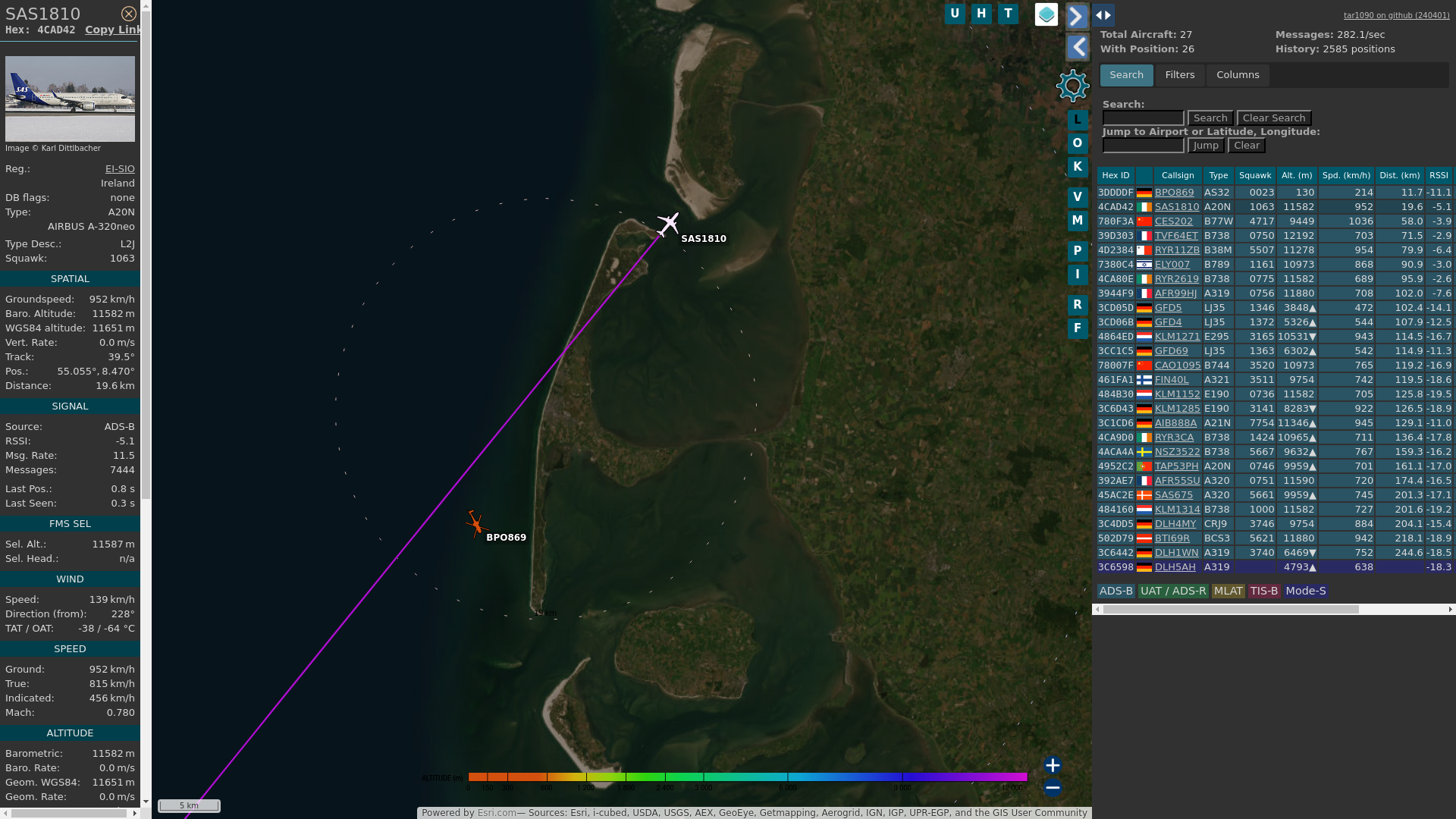Click the SAS aircraft photo thumbnail
Viewport: 1456px width, 819px height.
point(70,99)
